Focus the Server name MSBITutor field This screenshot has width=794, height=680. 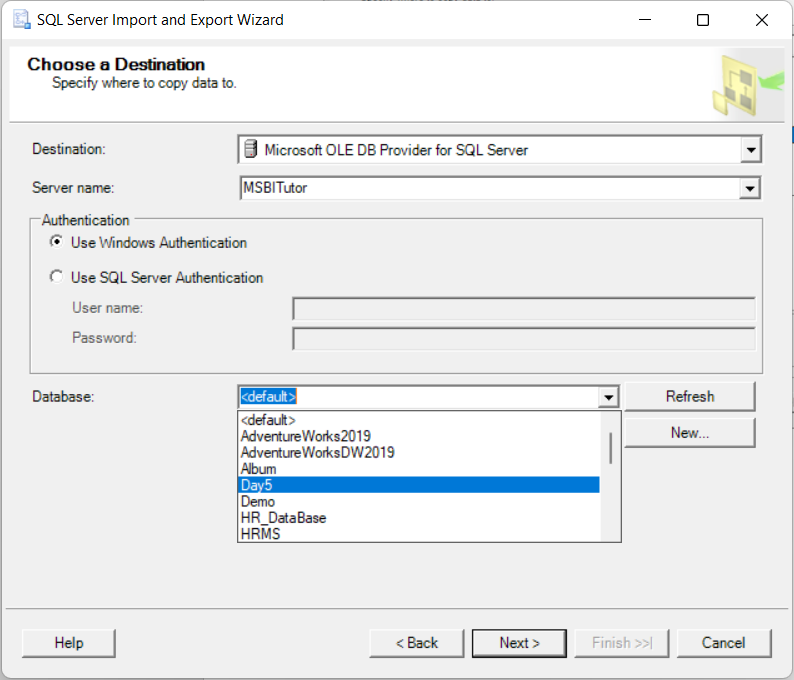[x=490, y=188]
